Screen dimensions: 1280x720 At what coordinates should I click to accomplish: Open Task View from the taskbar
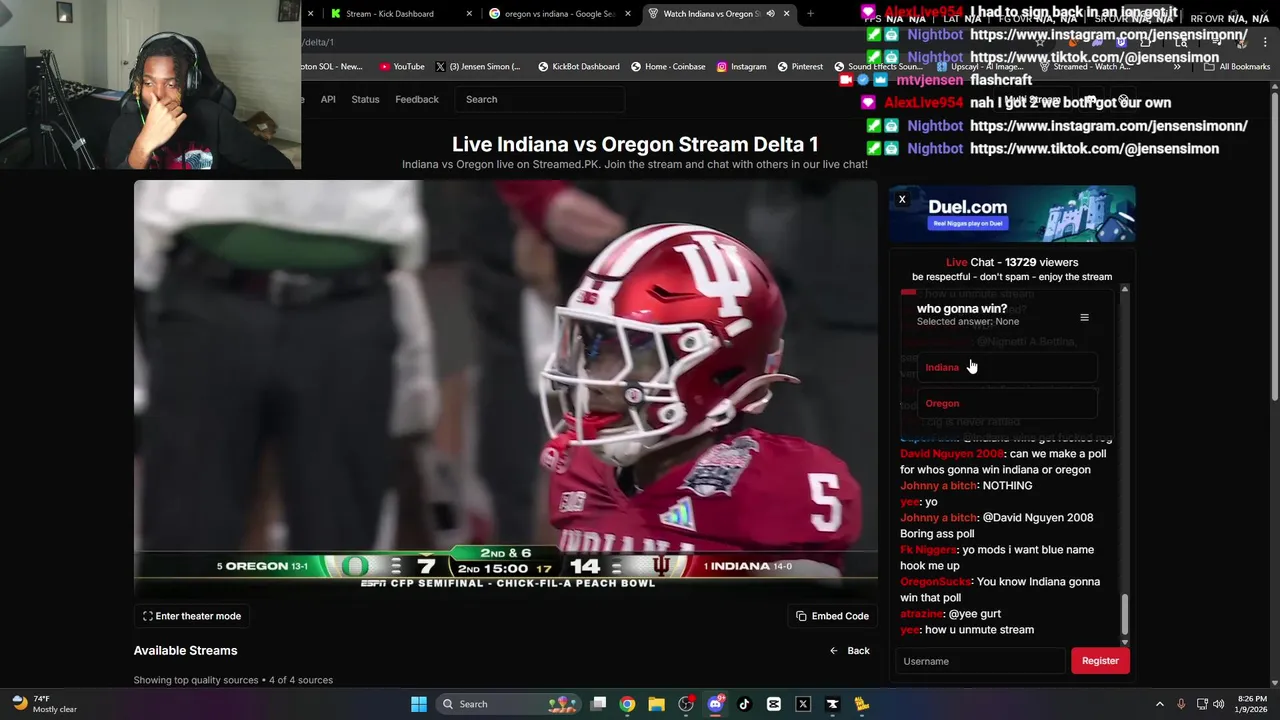[x=598, y=704]
